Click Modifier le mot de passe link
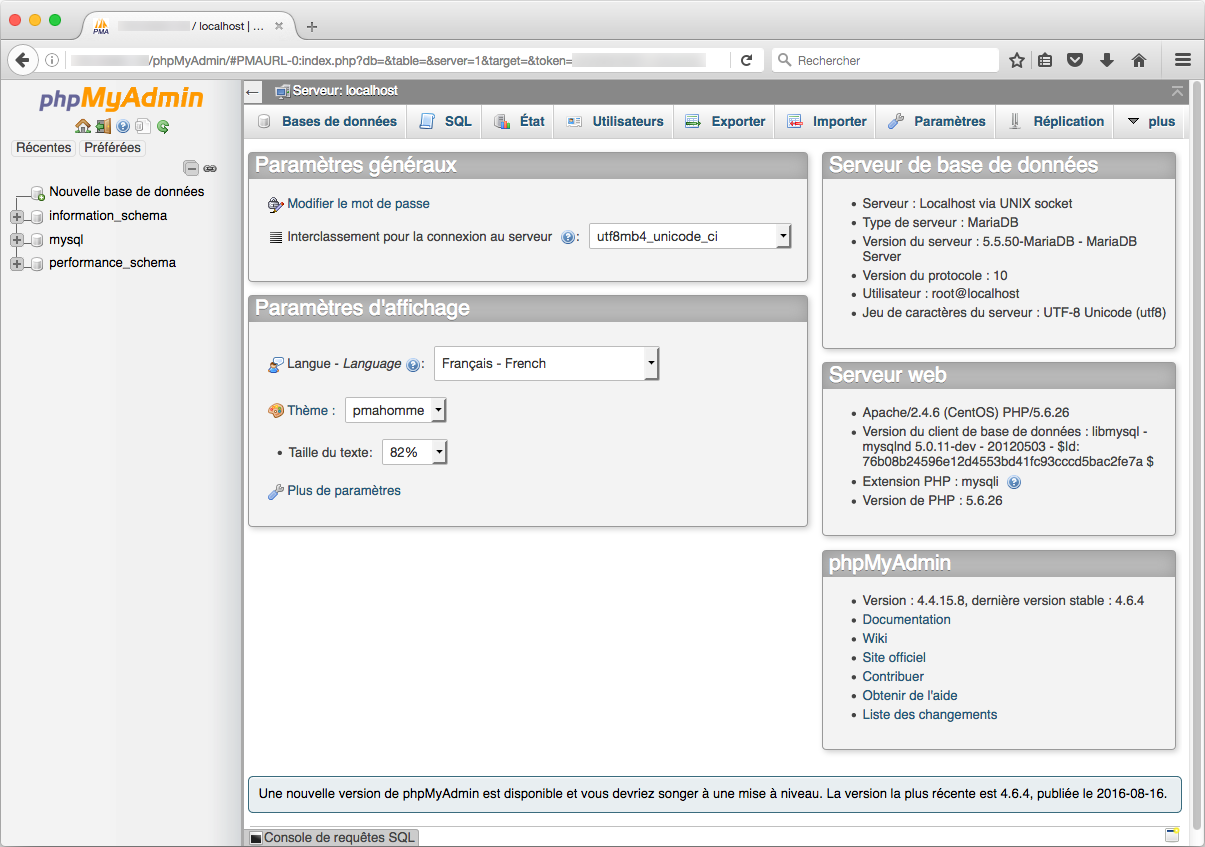 tap(358, 203)
